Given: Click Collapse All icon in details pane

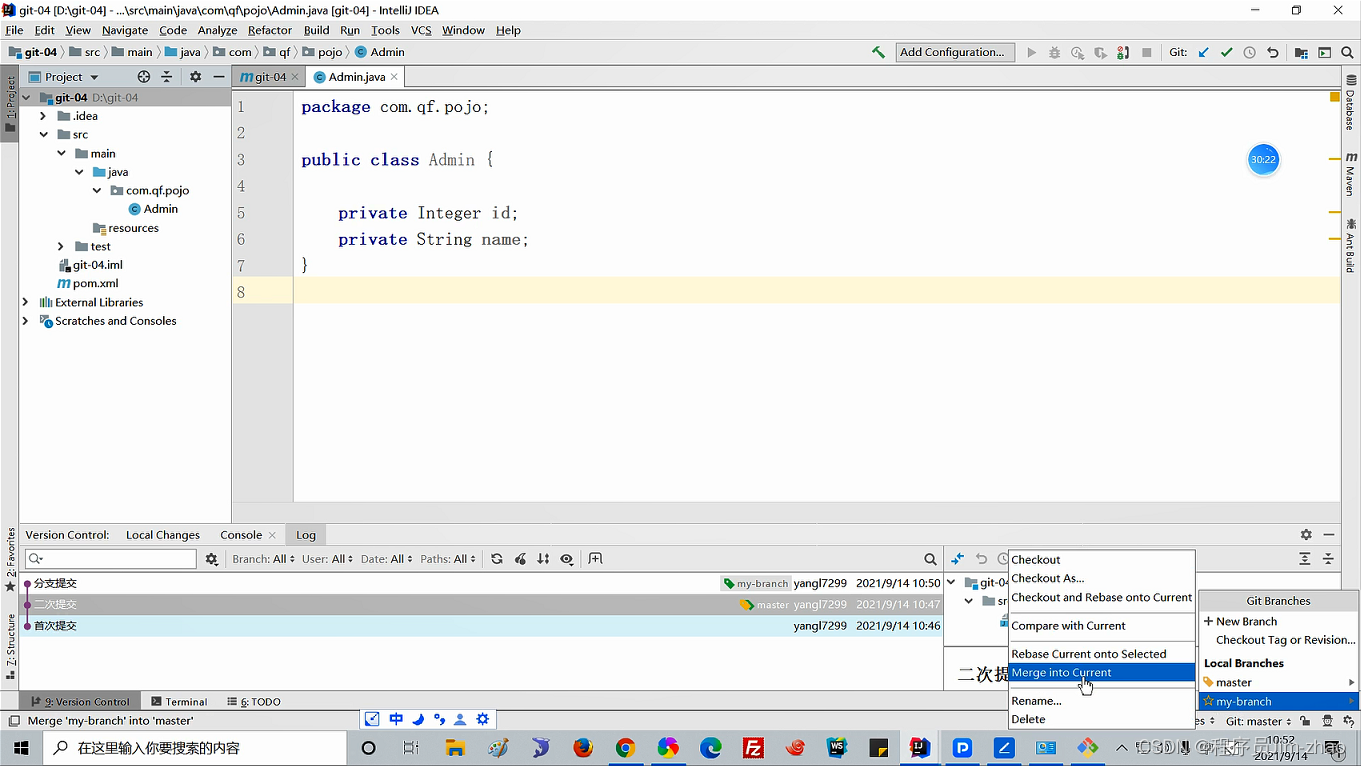Looking at the screenshot, I should 1328,559.
